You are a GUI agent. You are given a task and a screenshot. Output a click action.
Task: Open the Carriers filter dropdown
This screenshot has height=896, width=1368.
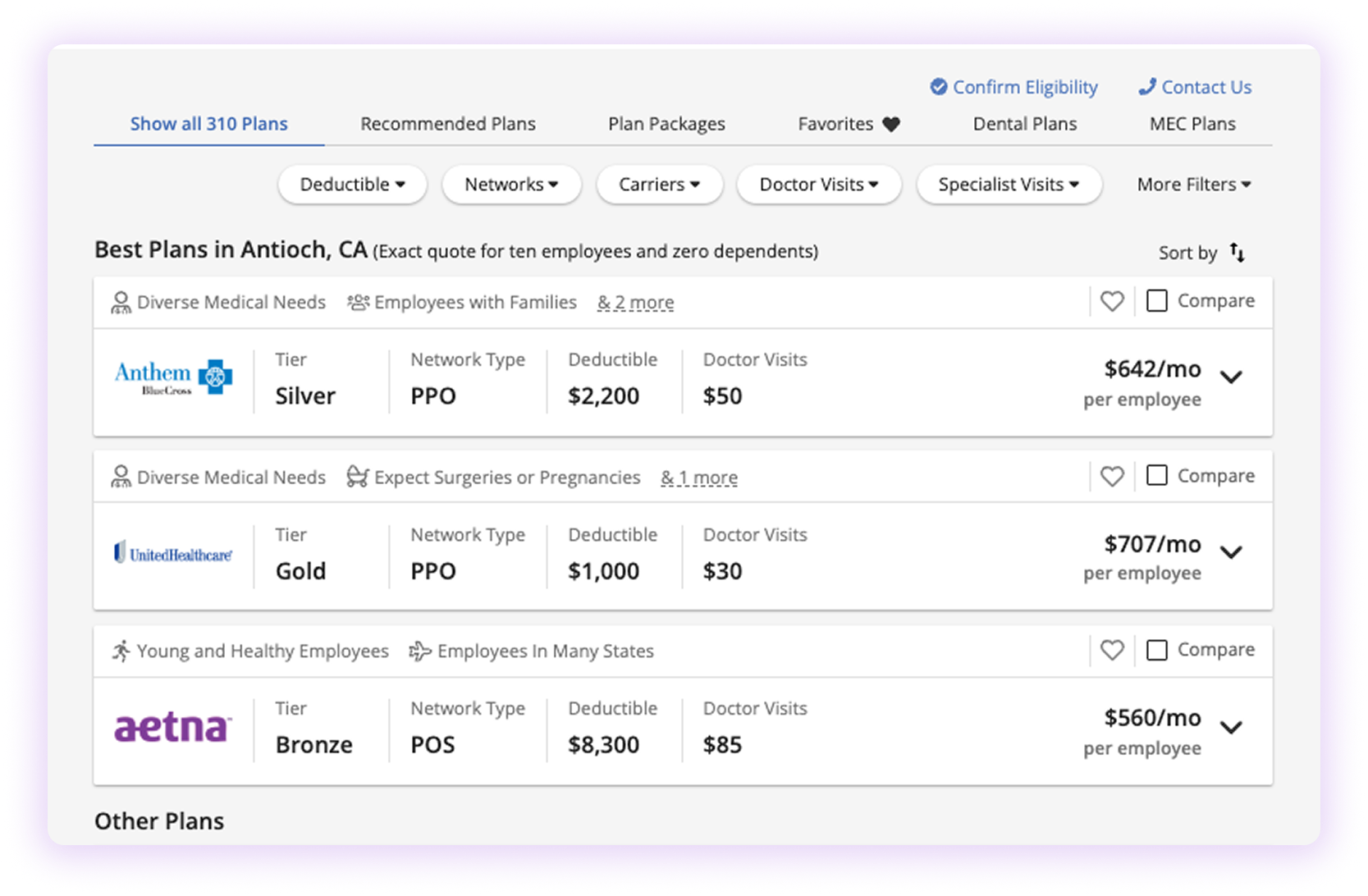tap(659, 185)
